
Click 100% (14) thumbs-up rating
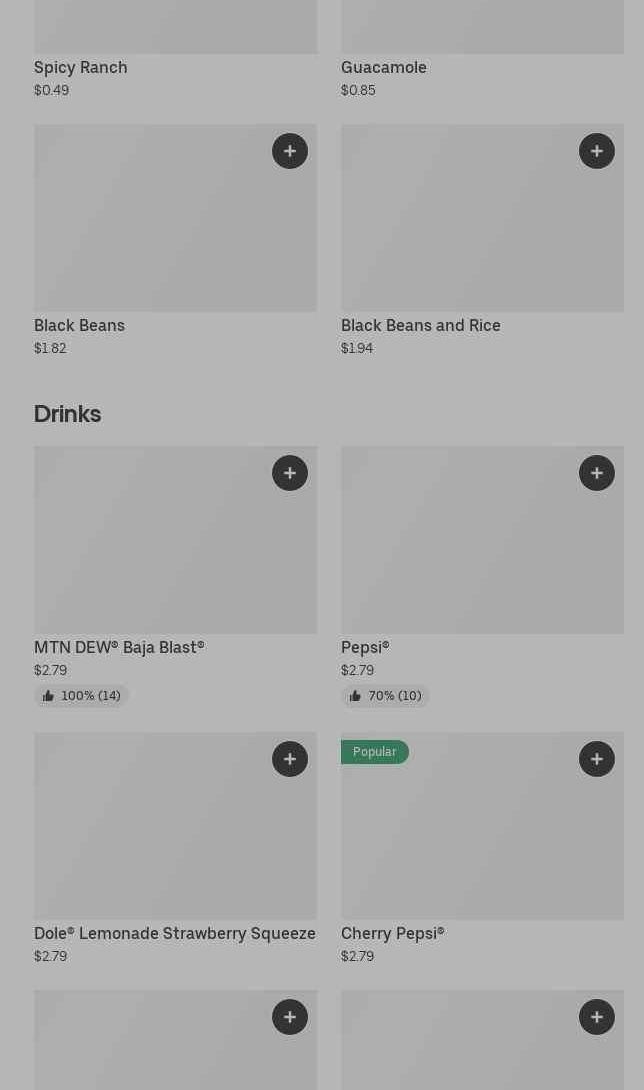pyautogui.click(x=82, y=696)
